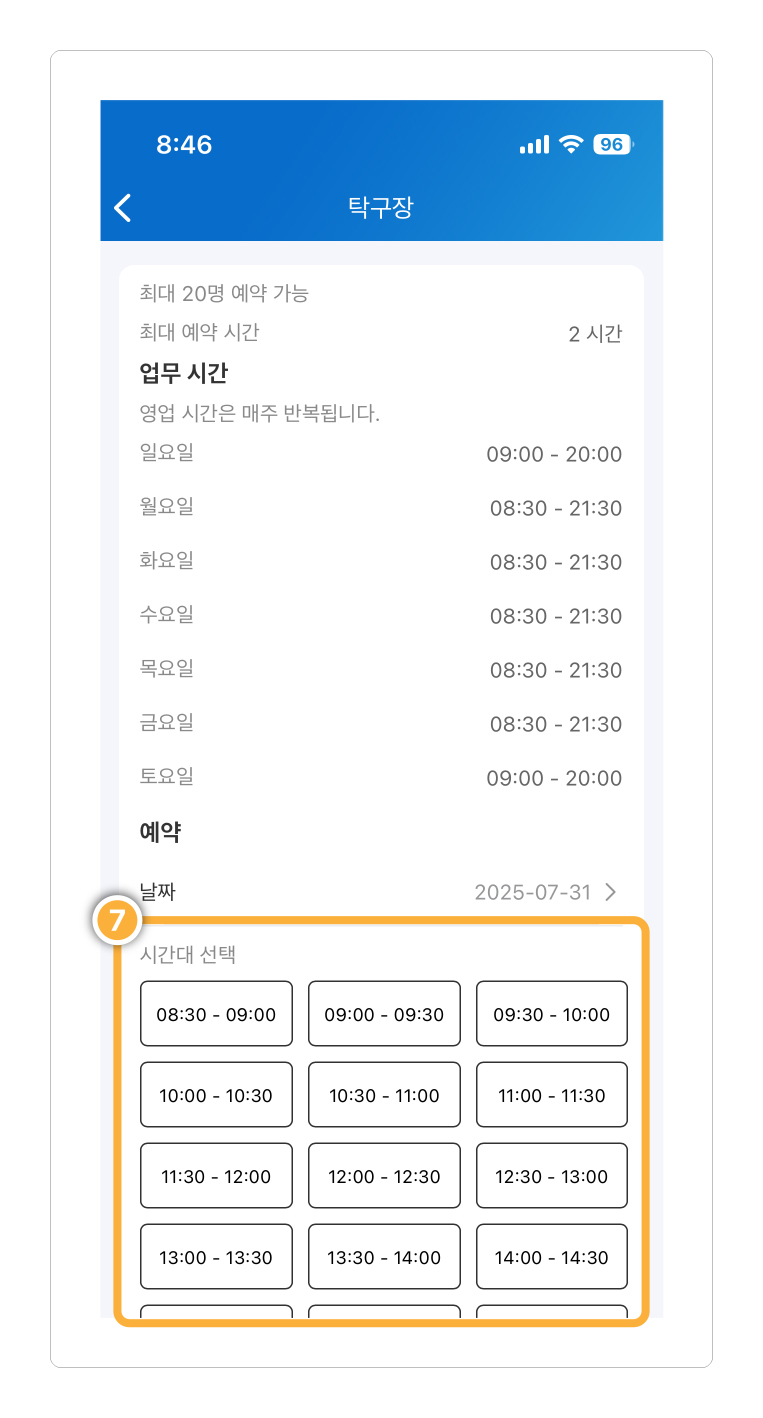Click the 날짜 row label

(158, 891)
